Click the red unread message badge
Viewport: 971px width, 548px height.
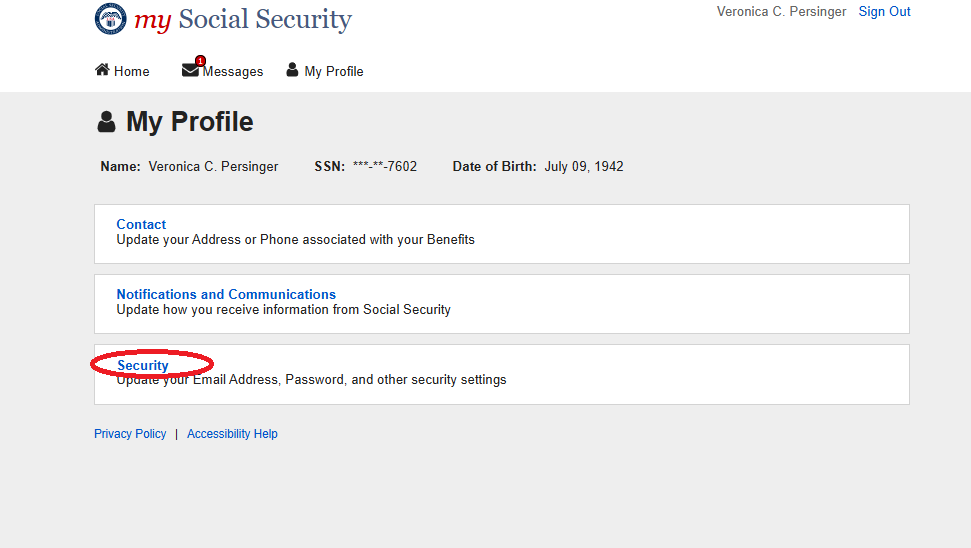200,61
